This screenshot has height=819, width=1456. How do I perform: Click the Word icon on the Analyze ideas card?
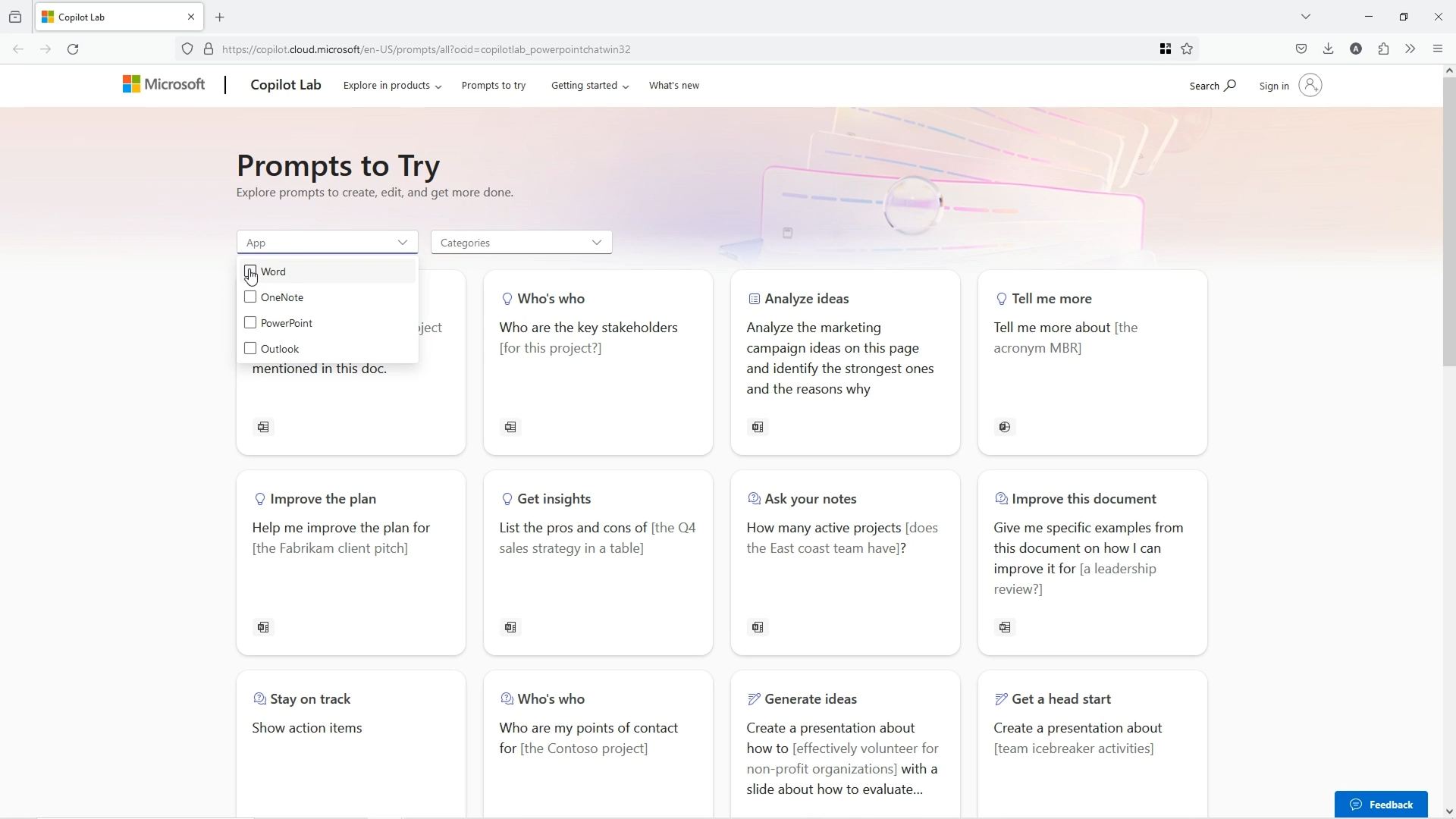758,428
